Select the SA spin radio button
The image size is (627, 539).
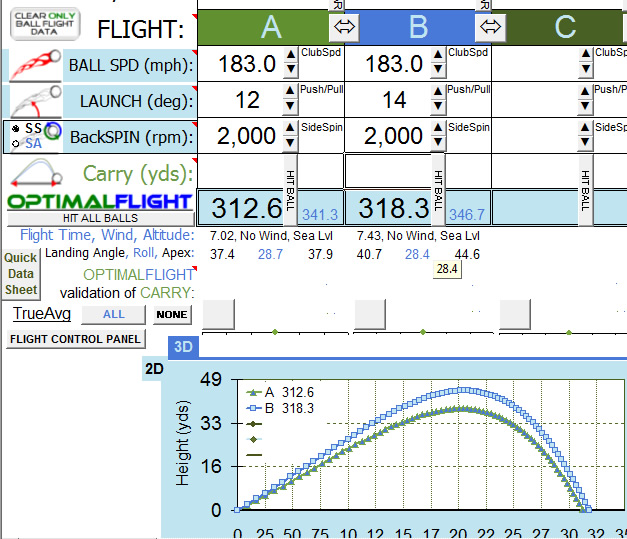tap(16, 144)
